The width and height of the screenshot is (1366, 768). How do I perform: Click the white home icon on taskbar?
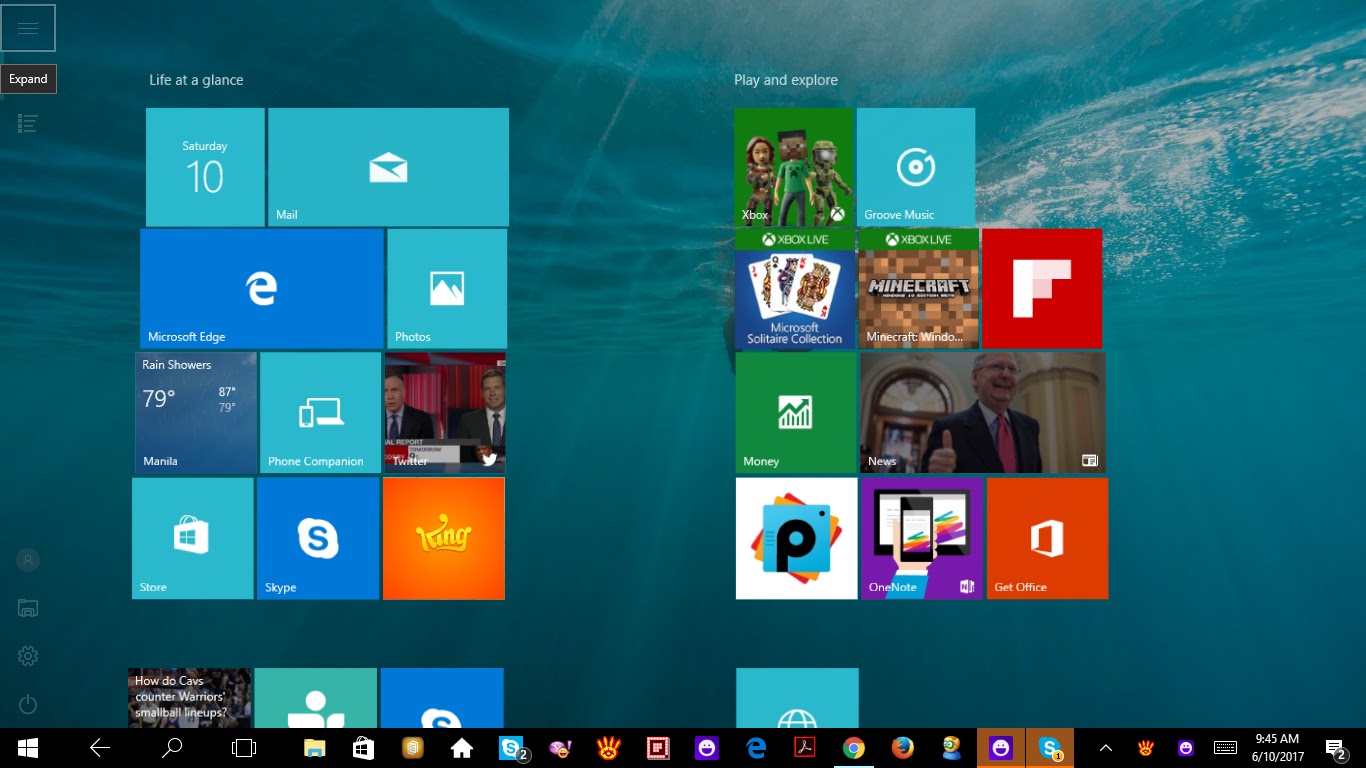(462, 748)
